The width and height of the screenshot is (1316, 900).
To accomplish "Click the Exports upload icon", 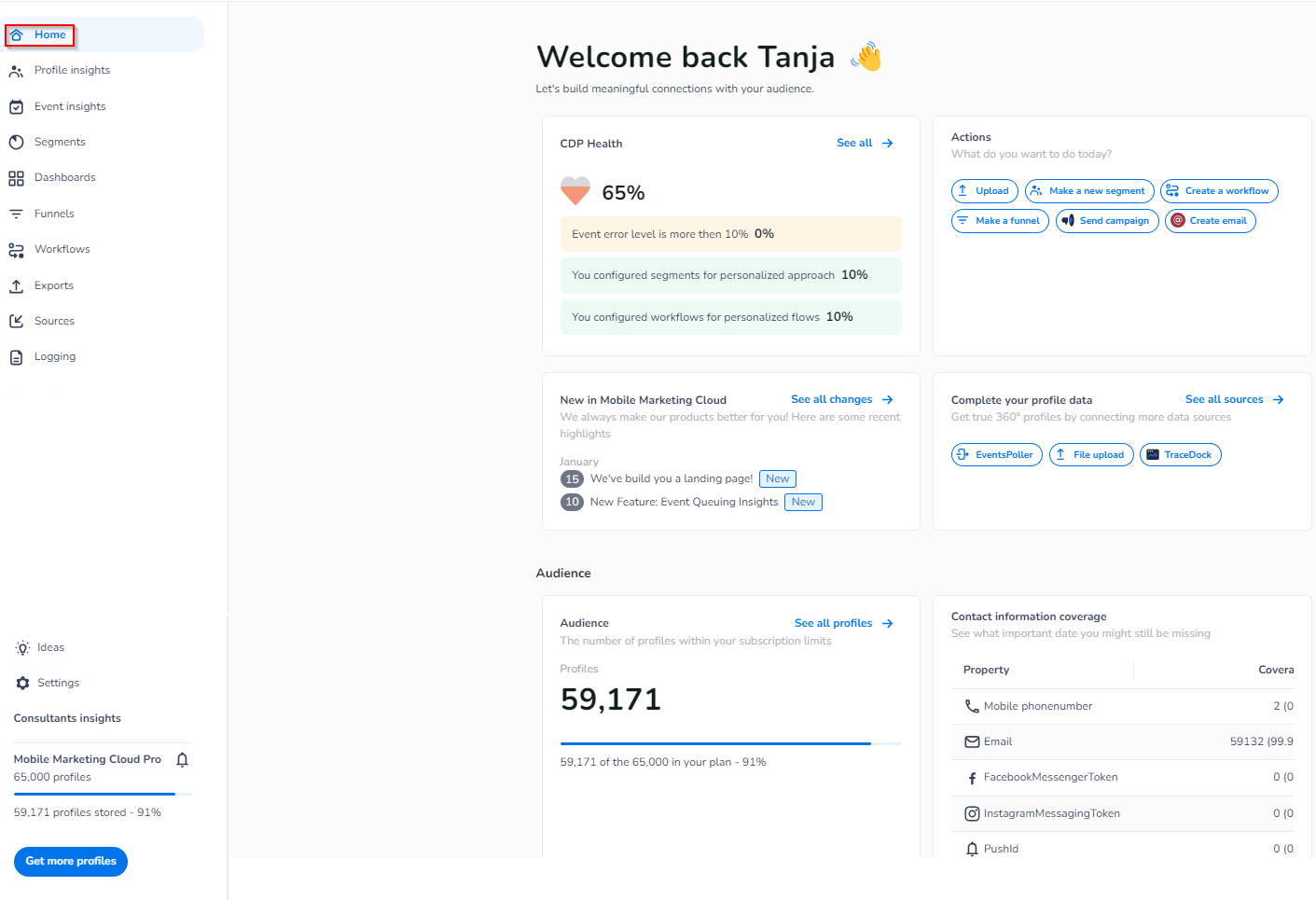I will click(x=16, y=286).
